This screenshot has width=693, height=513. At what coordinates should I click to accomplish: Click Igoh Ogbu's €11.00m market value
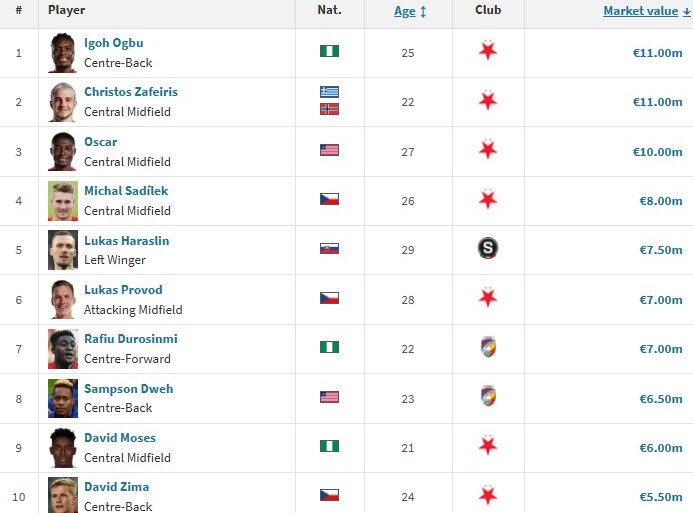click(x=657, y=52)
